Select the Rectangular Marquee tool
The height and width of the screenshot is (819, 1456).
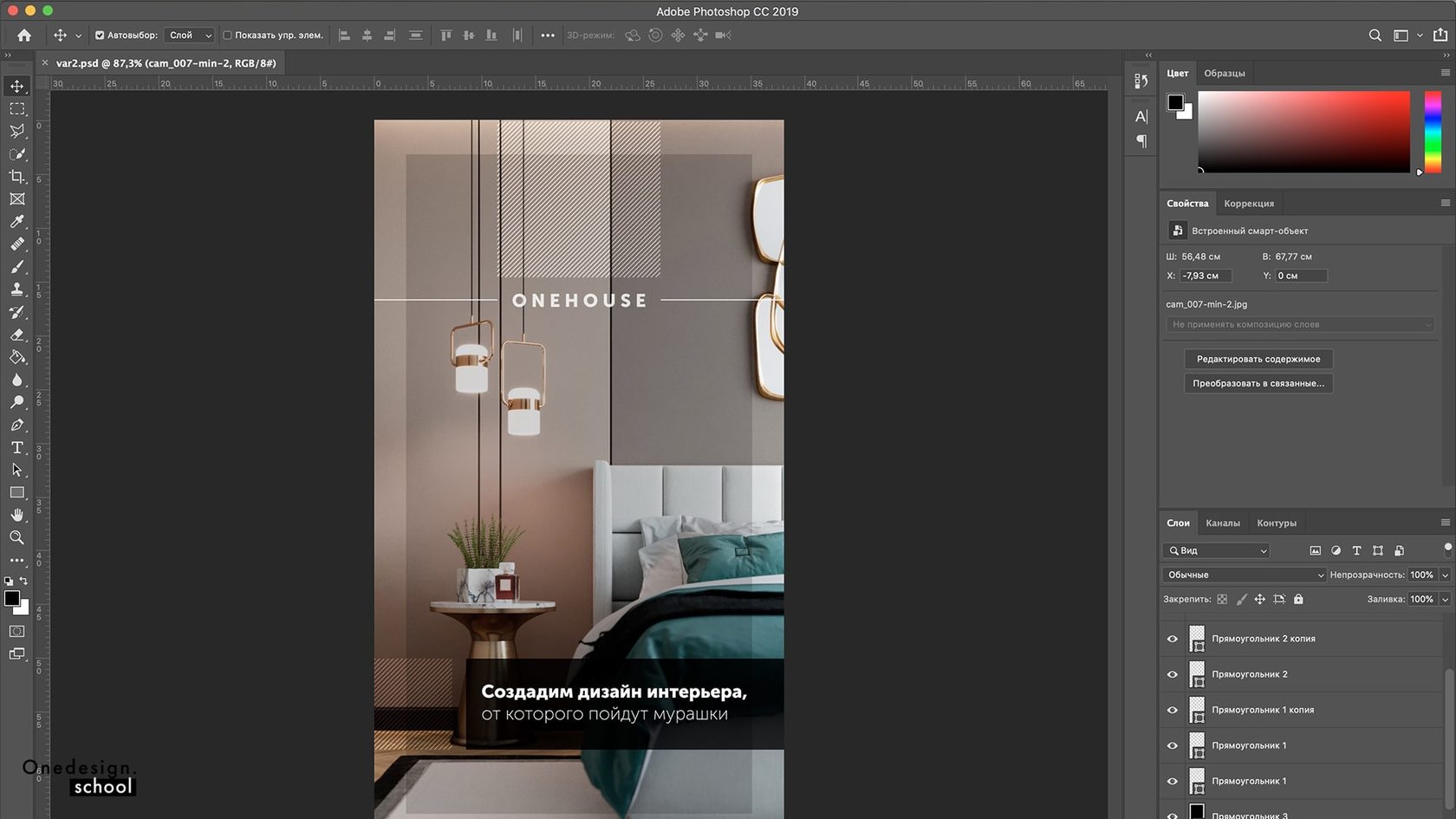coord(16,109)
